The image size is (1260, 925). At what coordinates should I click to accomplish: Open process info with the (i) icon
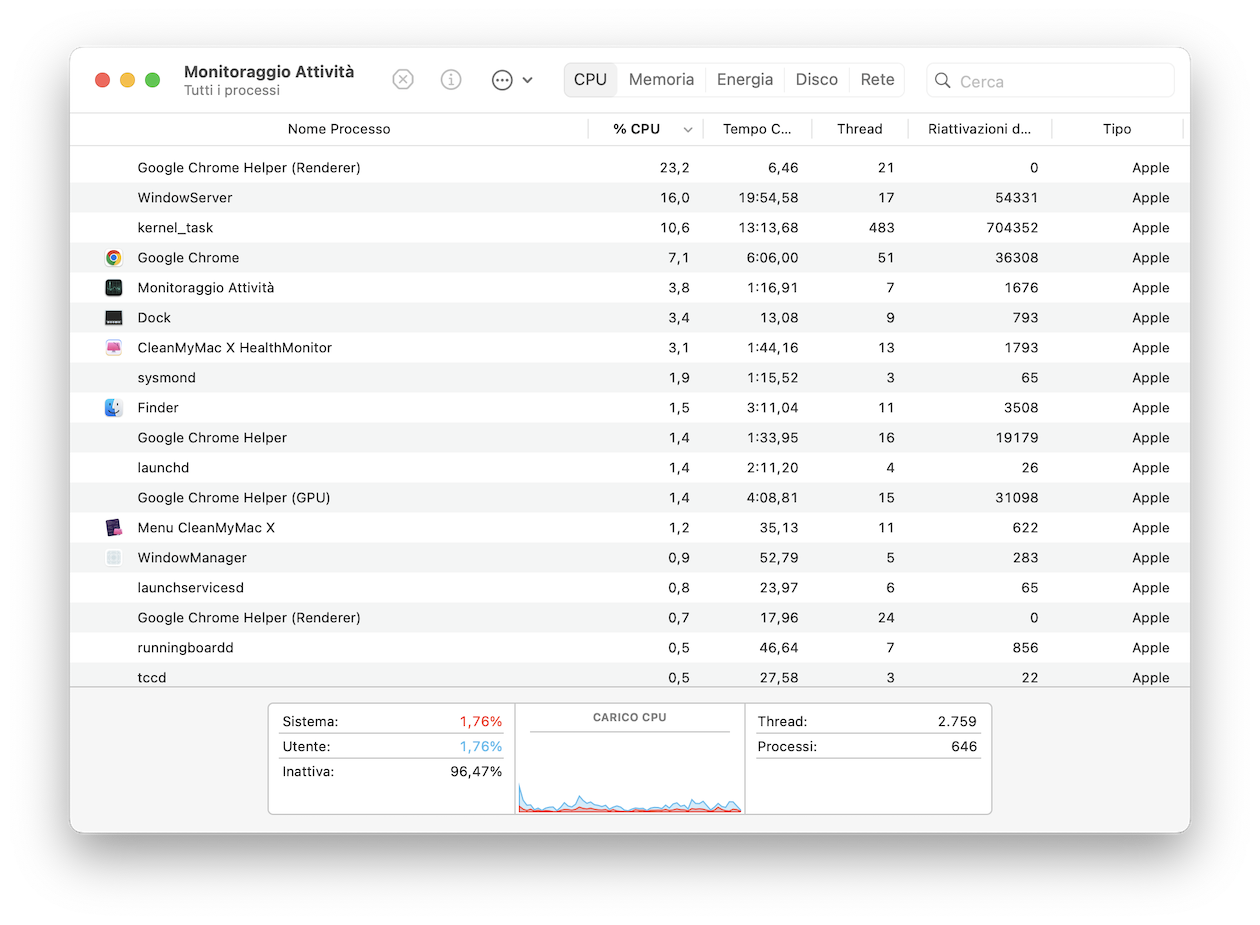pyautogui.click(x=451, y=80)
